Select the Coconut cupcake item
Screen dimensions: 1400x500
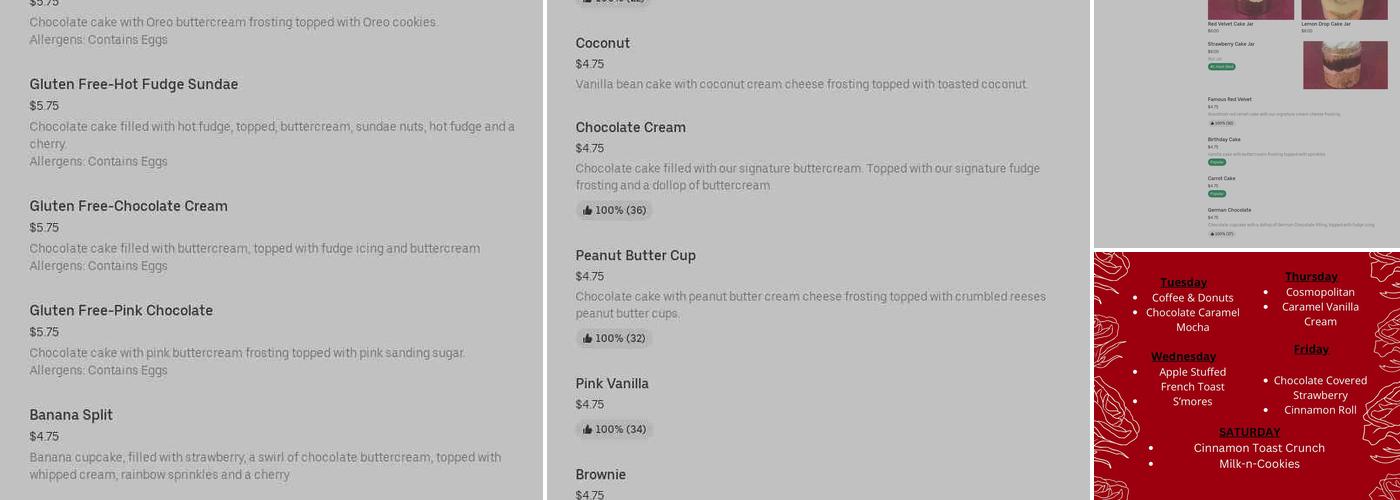tap(602, 43)
